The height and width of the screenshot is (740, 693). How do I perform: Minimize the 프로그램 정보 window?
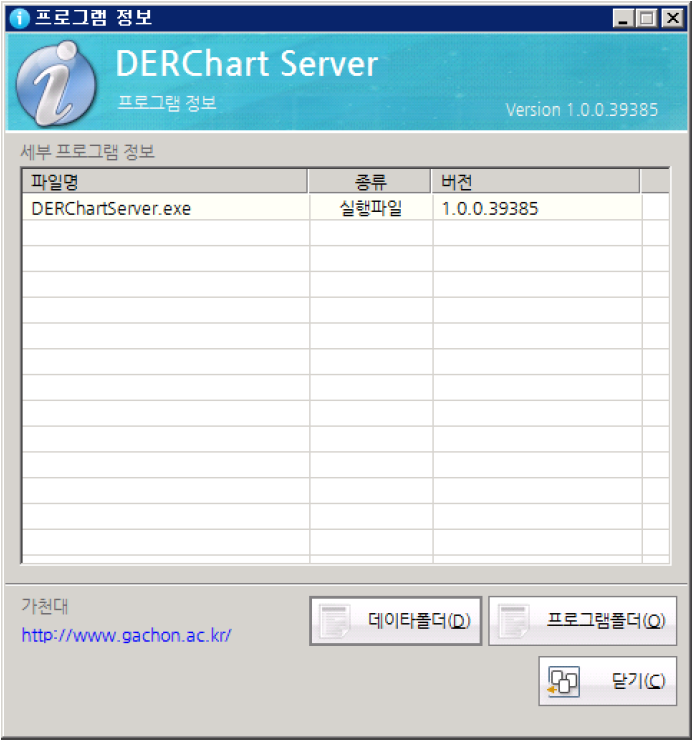pyautogui.click(x=624, y=18)
